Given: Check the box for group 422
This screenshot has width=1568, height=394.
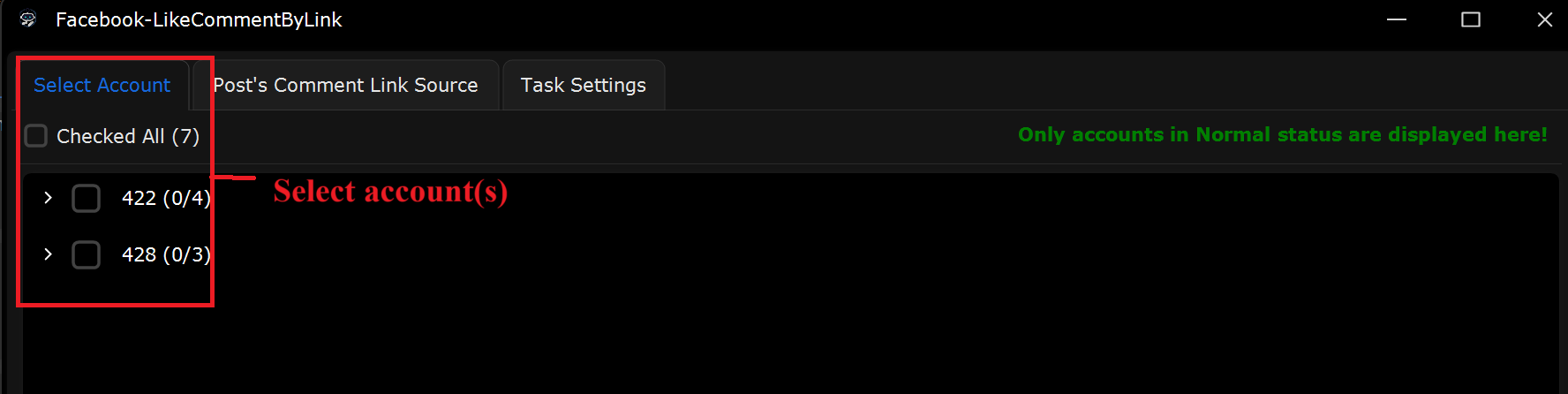Looking at the screenshot, I should click(86, 198).
